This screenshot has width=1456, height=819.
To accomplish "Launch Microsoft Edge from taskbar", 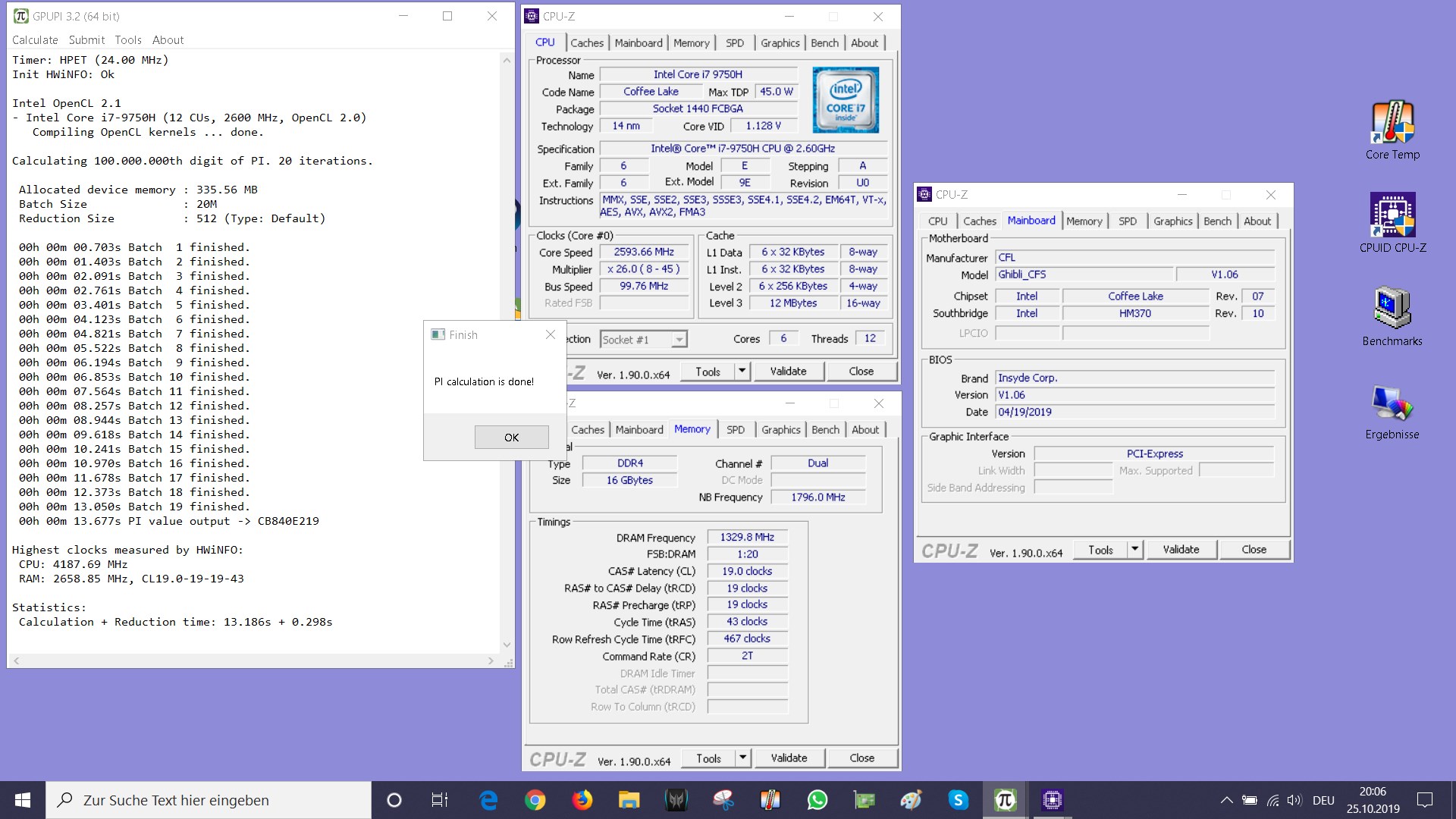I will 488,800.
